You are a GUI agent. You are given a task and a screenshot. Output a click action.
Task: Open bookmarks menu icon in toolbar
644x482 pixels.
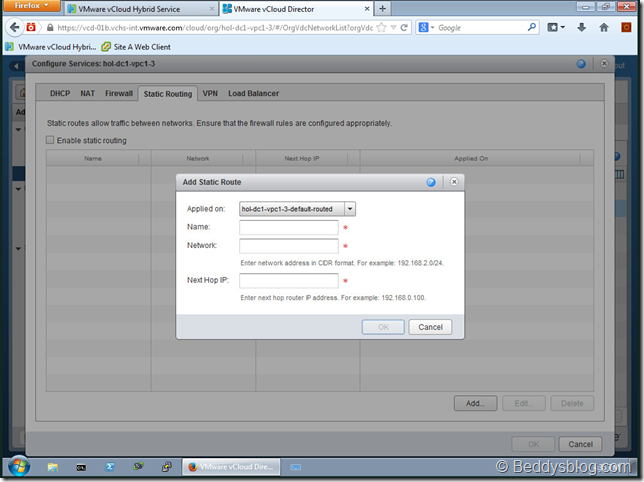[555, 28]
